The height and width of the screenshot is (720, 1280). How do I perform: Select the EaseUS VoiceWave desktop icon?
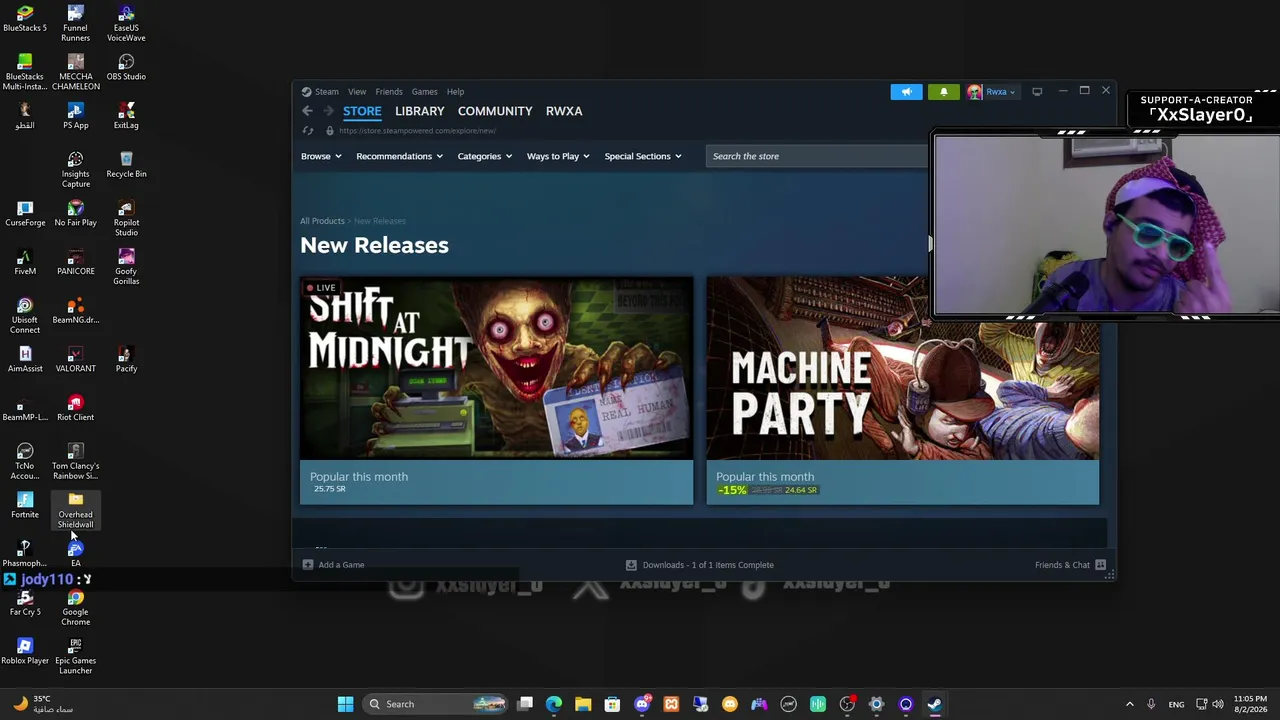[x=126, y=23]
